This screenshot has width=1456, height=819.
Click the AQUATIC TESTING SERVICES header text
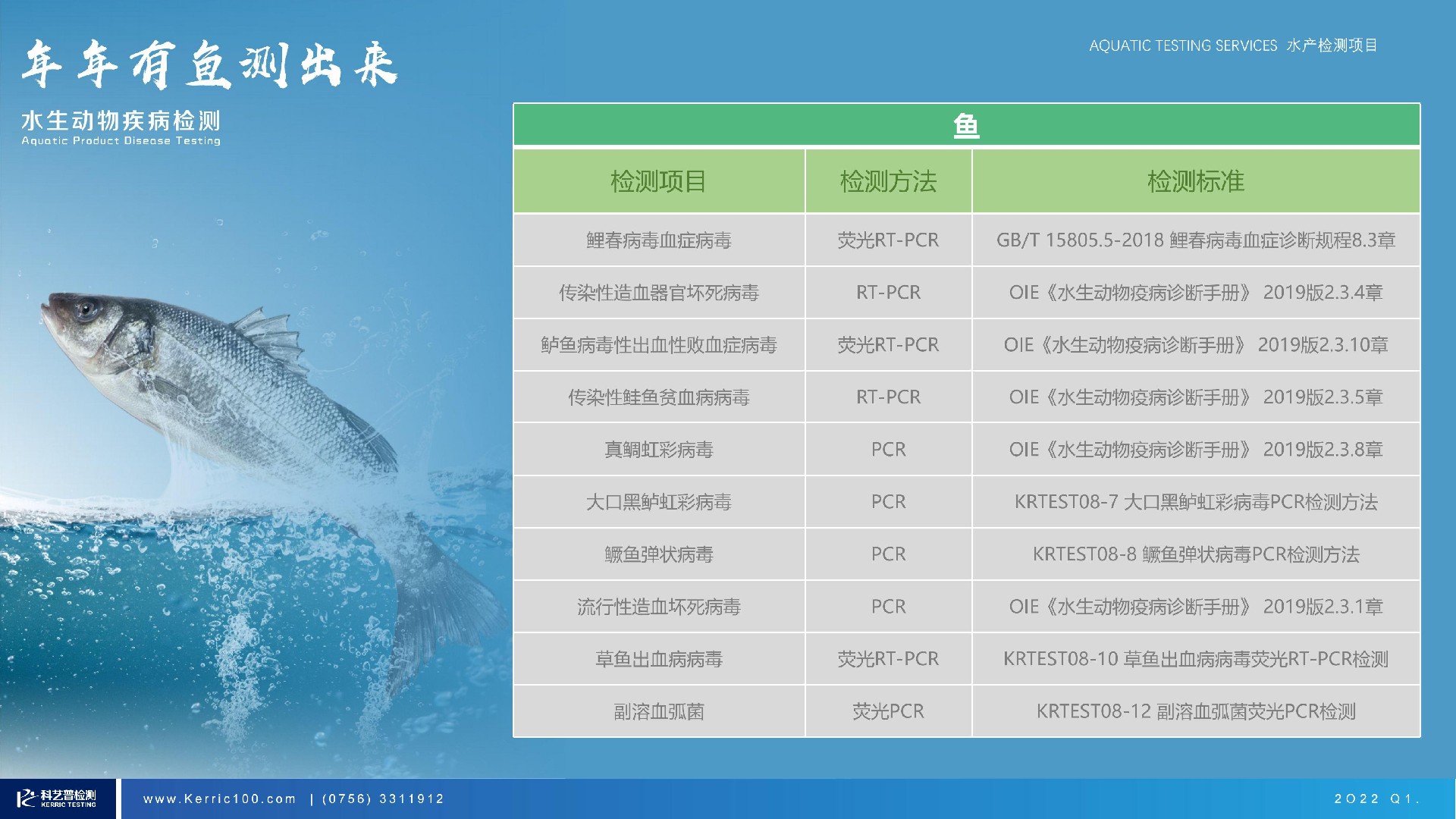coord(1183,45)
